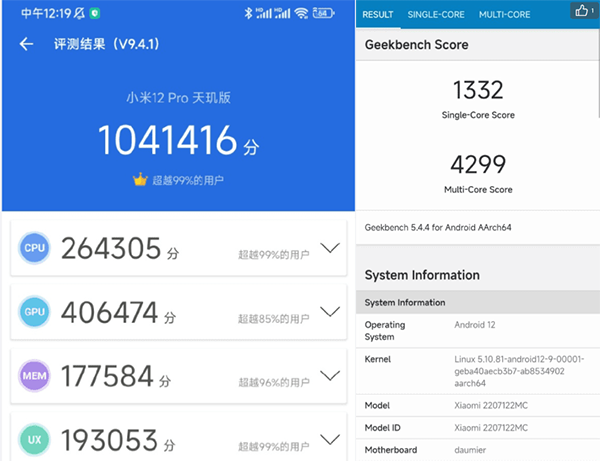The height and width of the screenshot is (461, 600).
Task: Tap the Geekbench Score heading
Action: pos(416,45)
